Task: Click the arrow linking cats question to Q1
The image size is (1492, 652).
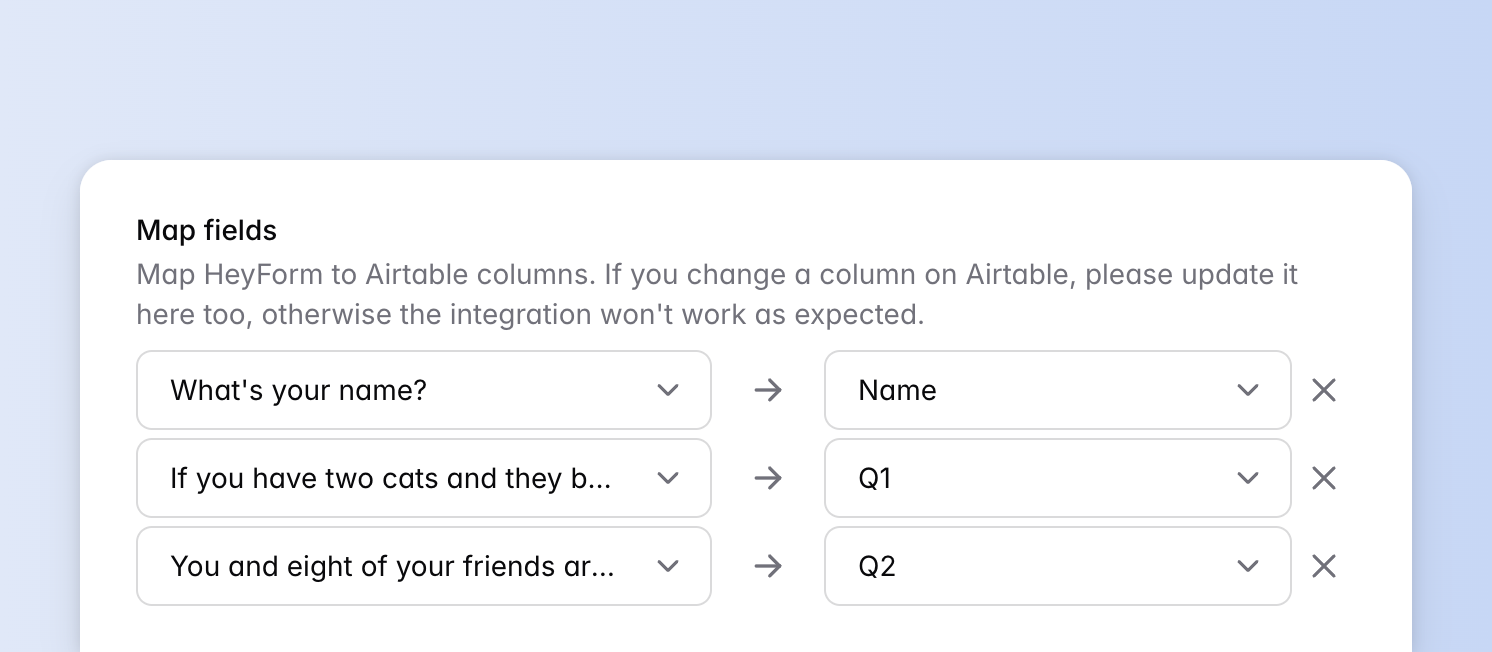Action: click(768, 478)
